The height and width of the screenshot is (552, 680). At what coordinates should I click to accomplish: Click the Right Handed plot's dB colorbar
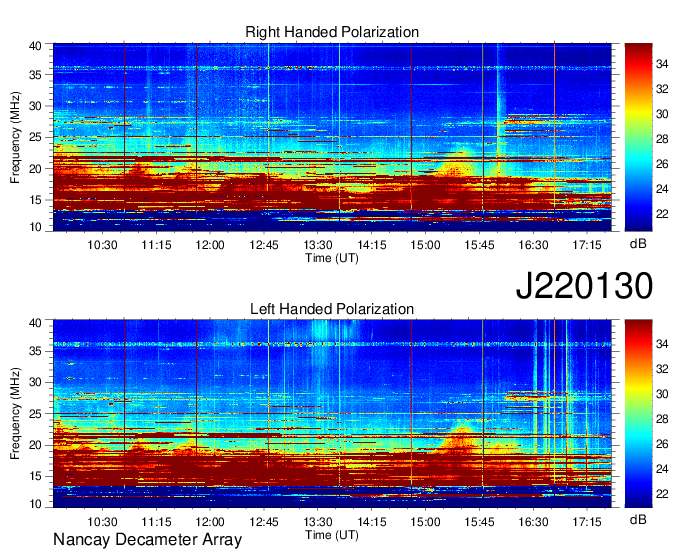(638, 137)
